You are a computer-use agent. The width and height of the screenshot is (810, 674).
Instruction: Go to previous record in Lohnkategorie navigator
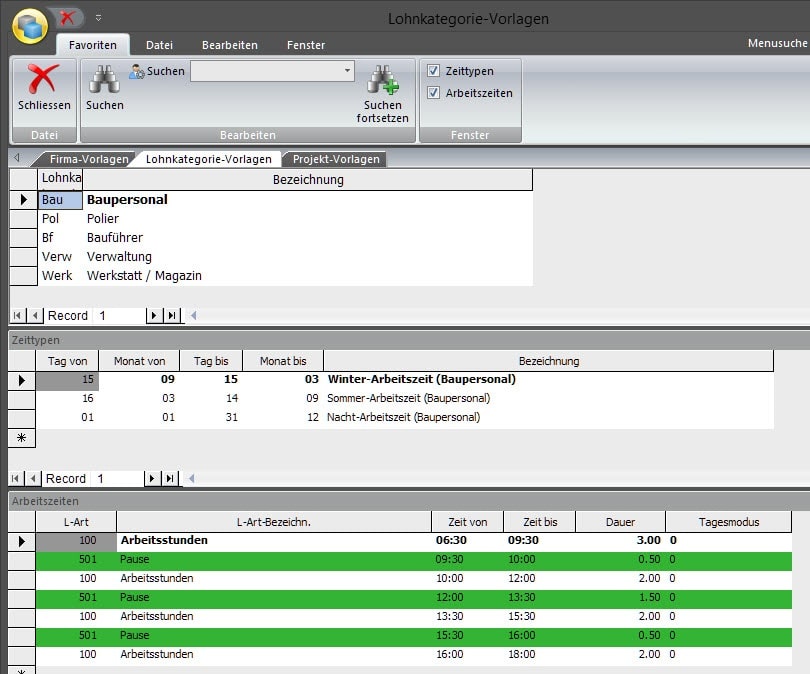coord(35,316)
